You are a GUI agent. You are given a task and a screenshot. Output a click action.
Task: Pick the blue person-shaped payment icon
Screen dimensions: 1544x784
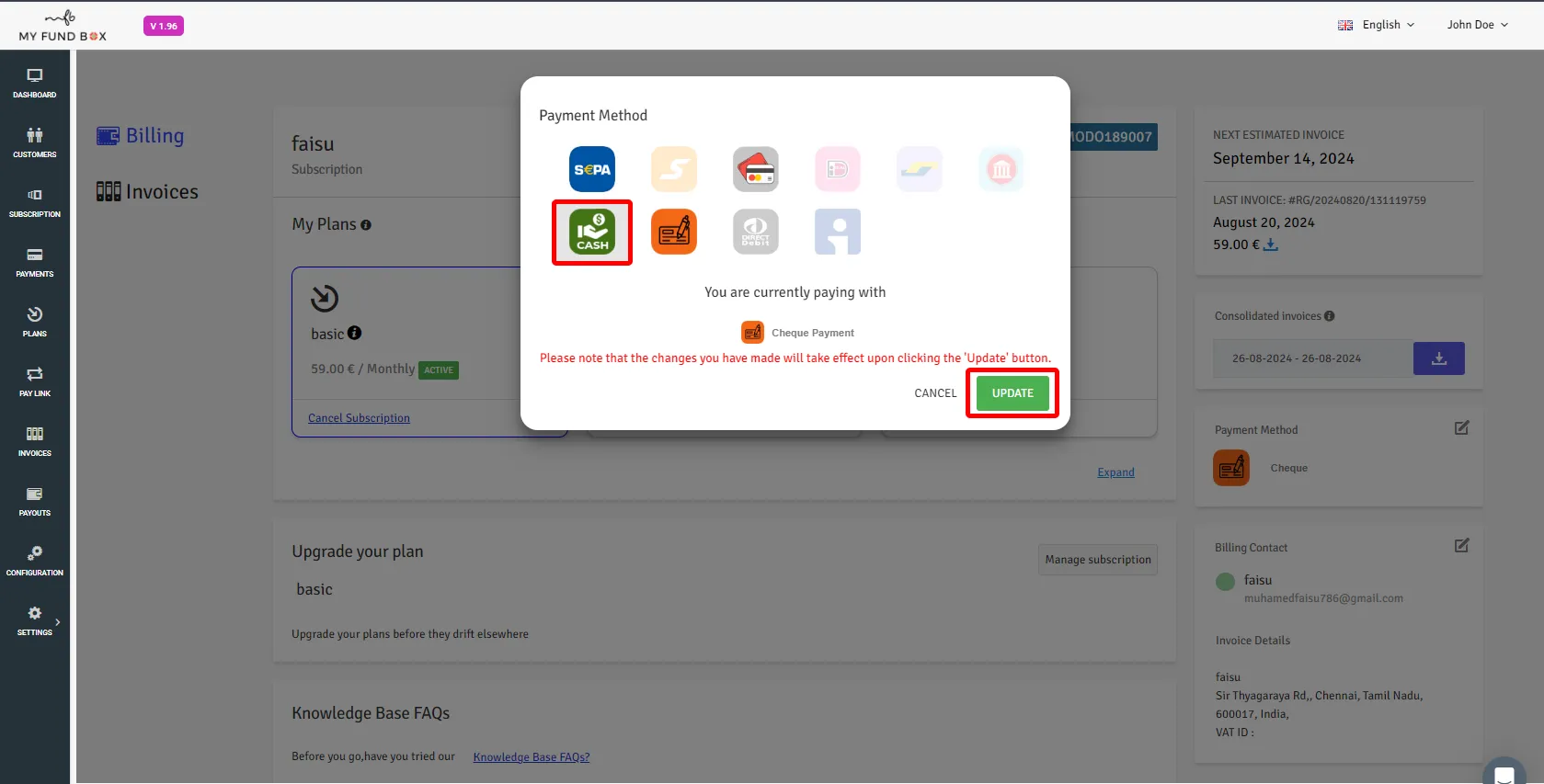(x=838, y=232)
